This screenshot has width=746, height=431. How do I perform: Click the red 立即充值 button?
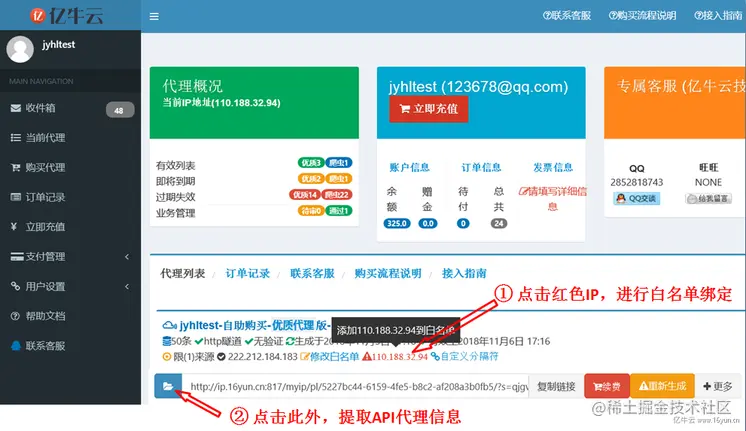pyautogui.click(x=429, y=109)
